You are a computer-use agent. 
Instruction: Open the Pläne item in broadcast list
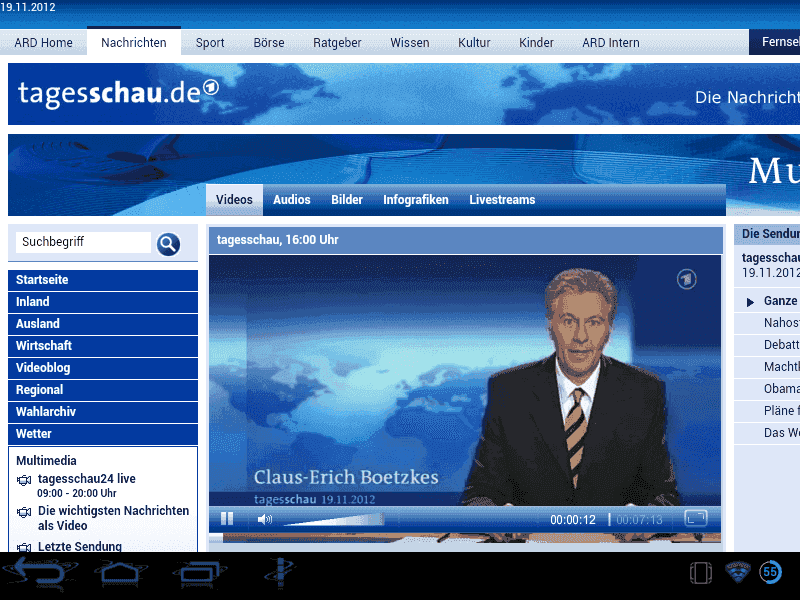pyautogui.click(x=767, y=411)
